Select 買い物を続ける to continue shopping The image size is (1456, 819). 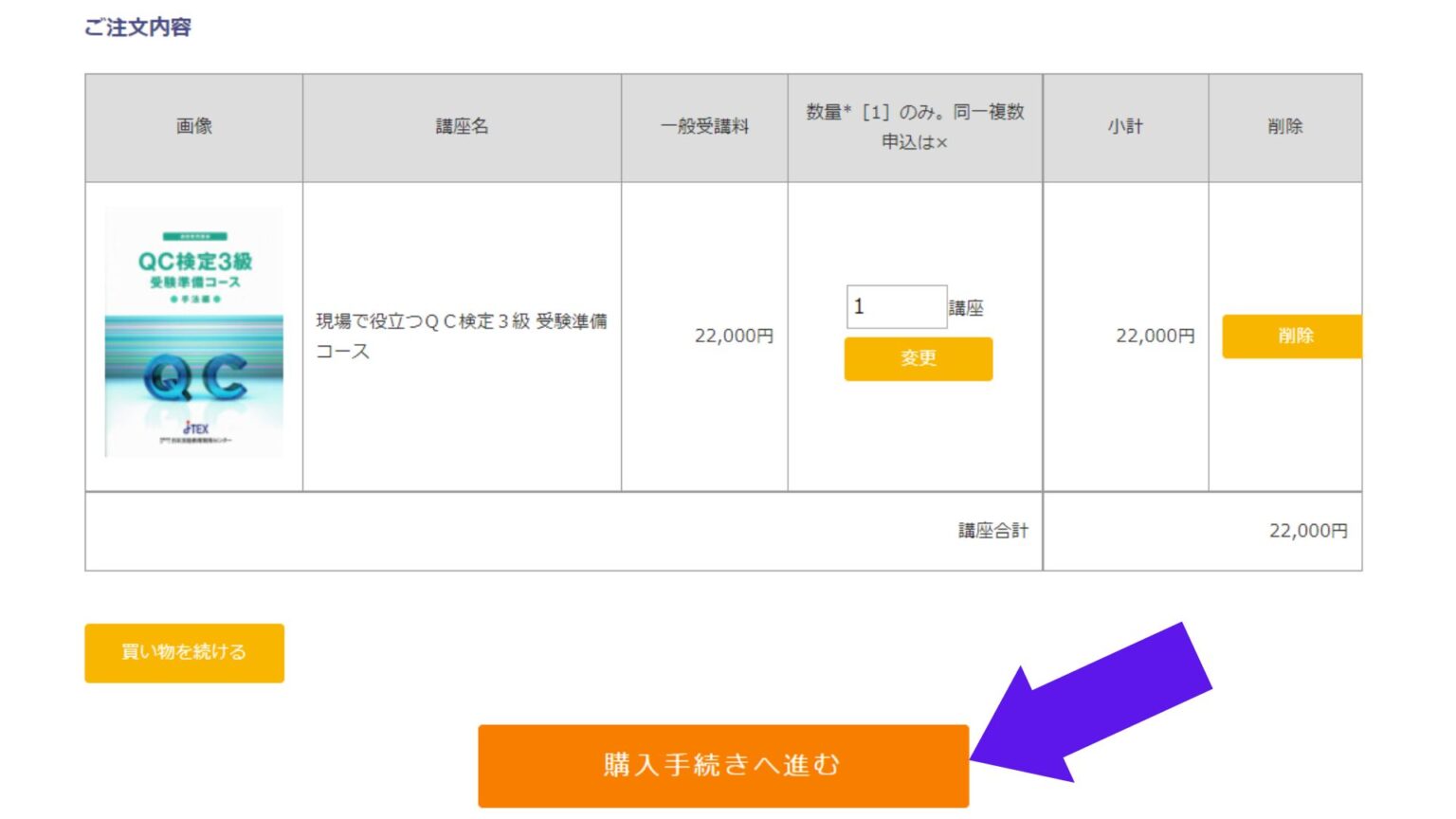coord(184,652)
